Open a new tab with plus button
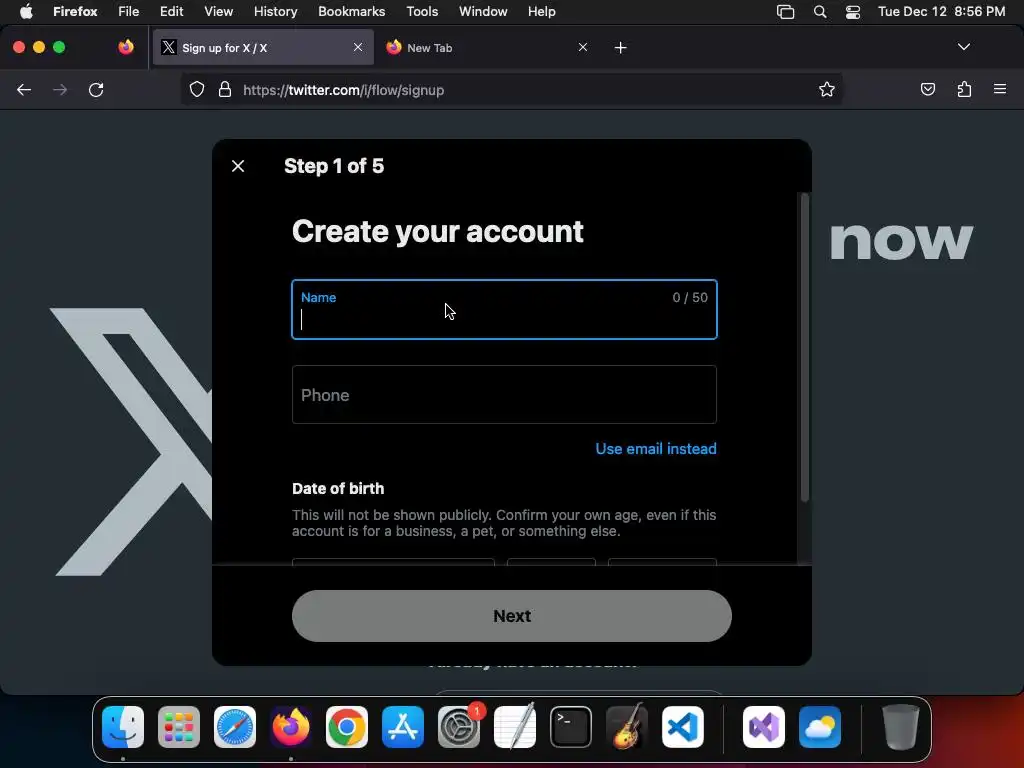 [x=620, y=48]
